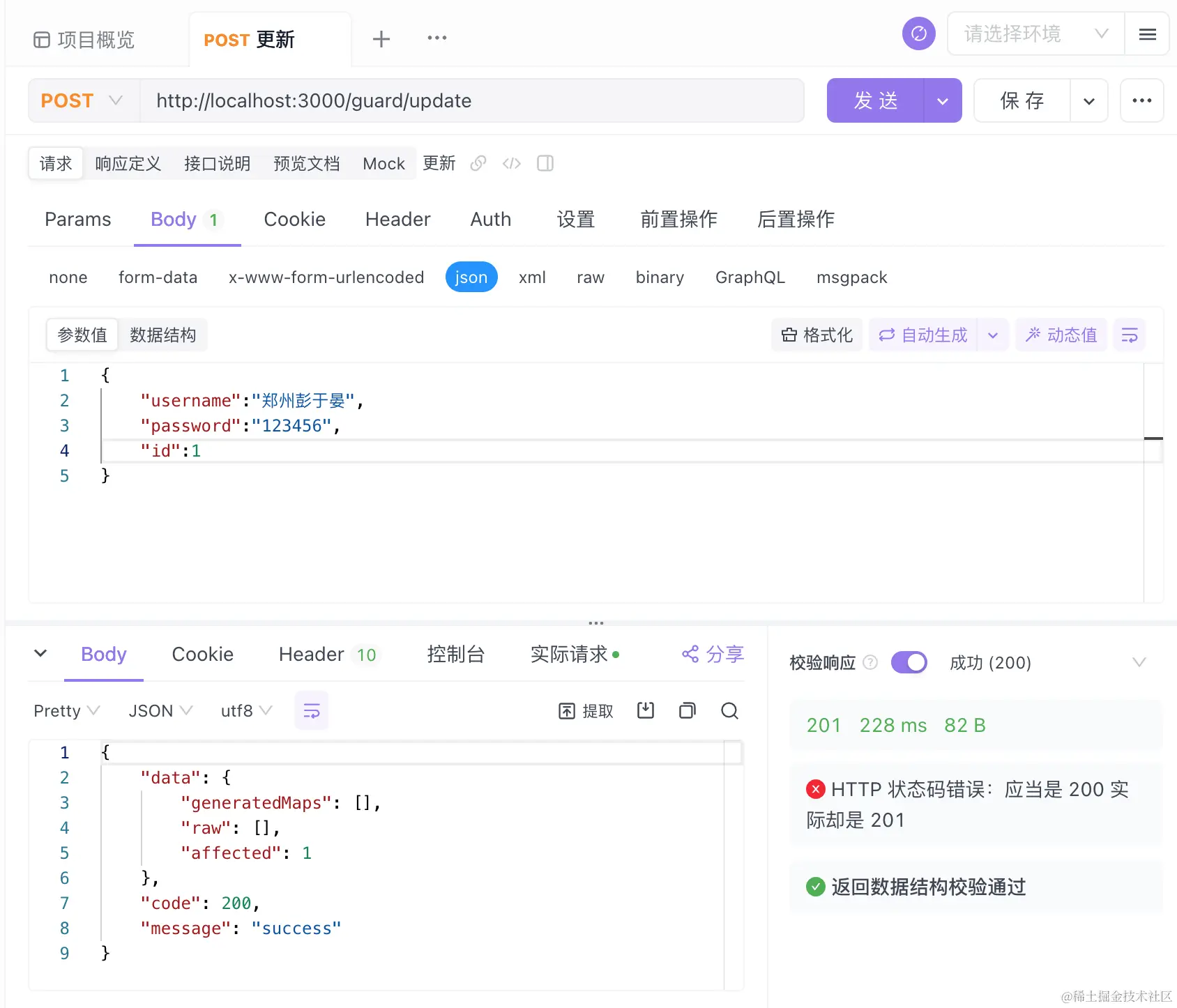Select the json body type
This screenshot has height=1008, width=1177.
pyautogui.click(x=471, y=277)
